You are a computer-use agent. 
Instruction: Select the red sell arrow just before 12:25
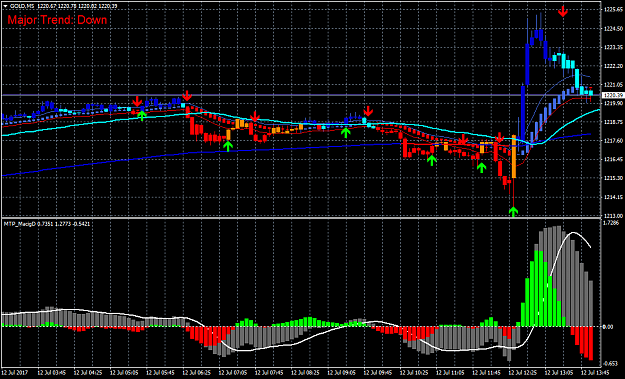[499, 138]
